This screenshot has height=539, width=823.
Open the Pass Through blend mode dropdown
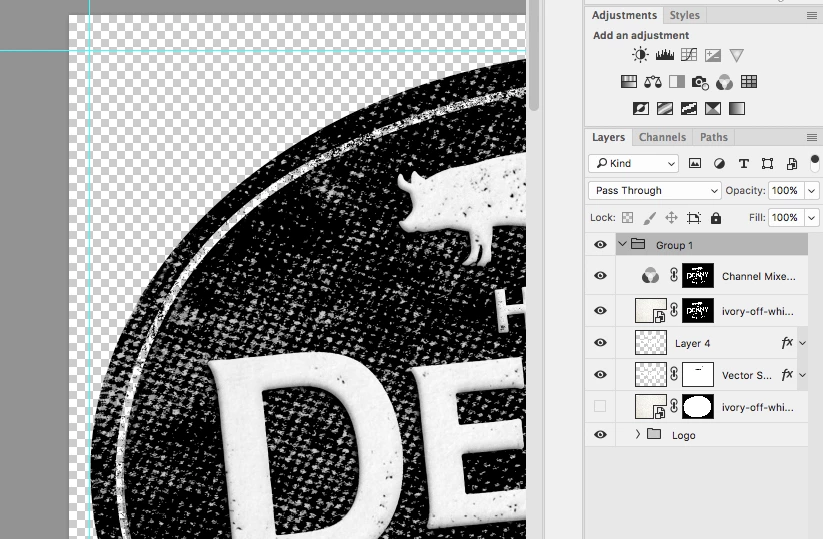coord(655,191)
